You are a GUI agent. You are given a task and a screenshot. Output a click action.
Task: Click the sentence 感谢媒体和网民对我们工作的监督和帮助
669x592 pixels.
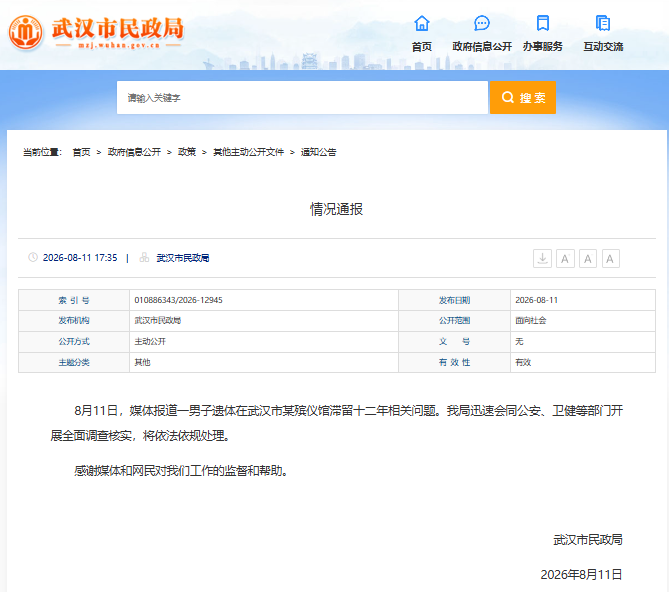click(x=181, y=471)
